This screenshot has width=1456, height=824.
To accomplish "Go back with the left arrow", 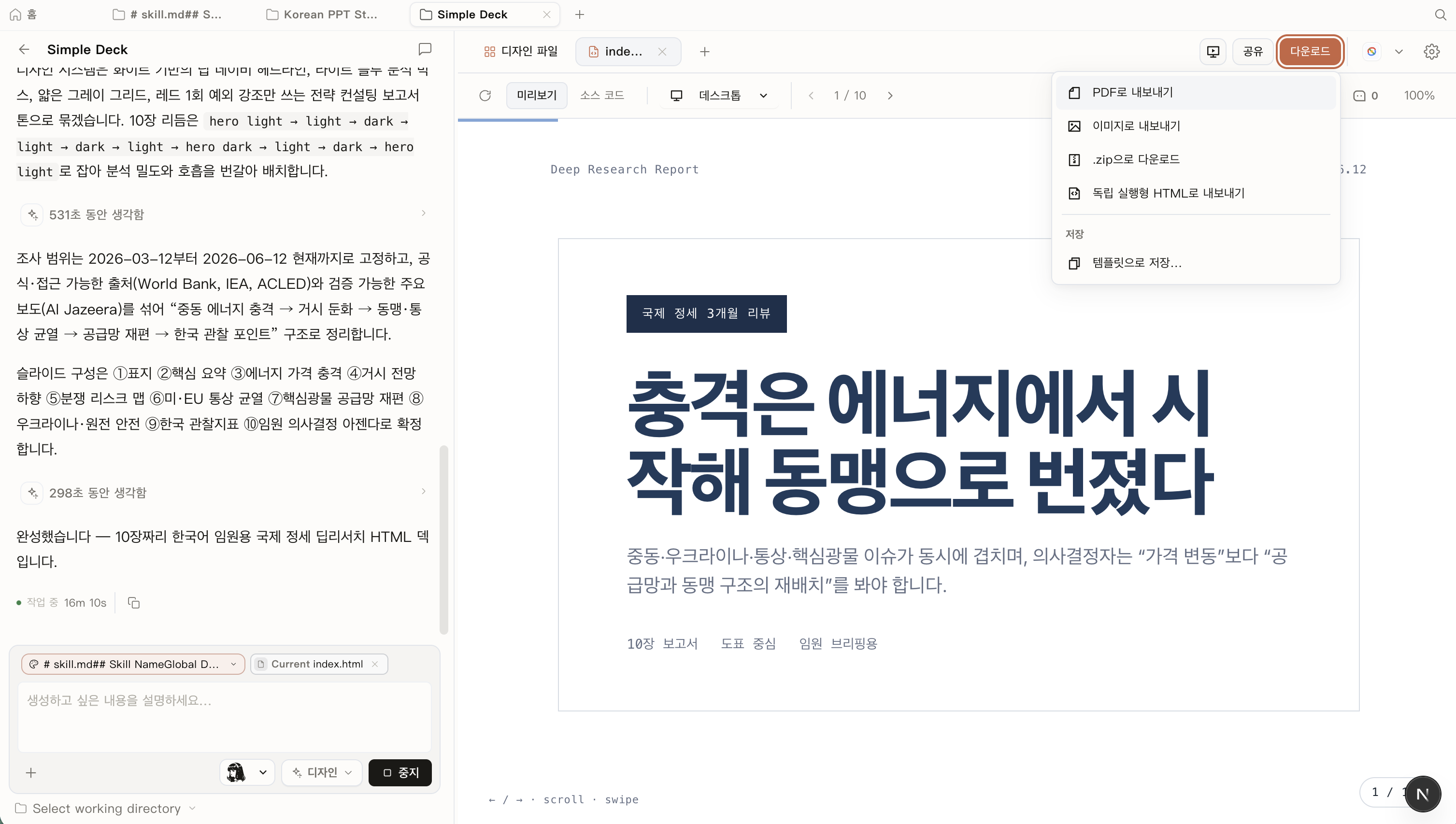I will [24, 49].
